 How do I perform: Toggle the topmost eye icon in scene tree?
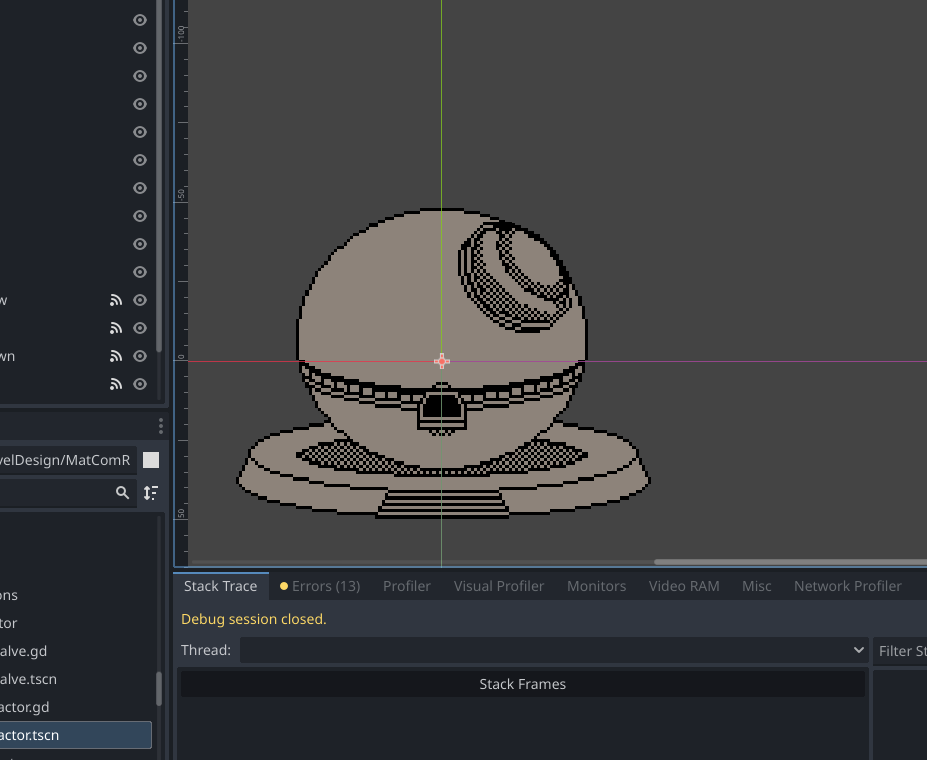click(140, 20)
